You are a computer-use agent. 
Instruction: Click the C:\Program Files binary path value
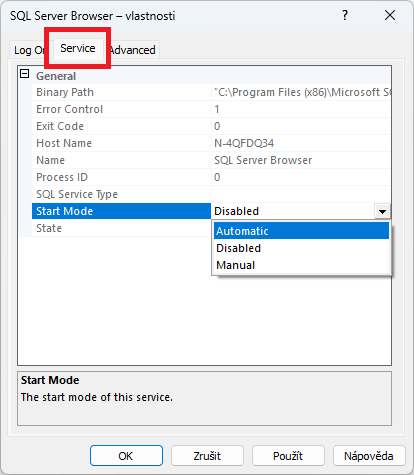302,92
